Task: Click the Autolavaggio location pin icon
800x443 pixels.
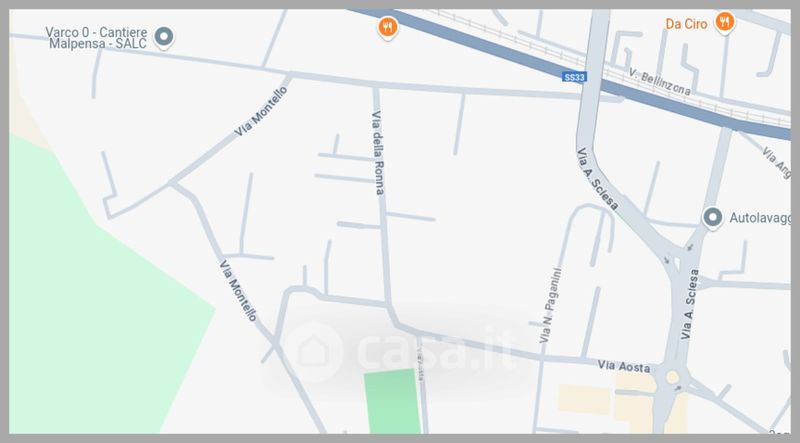Action: 712,218
